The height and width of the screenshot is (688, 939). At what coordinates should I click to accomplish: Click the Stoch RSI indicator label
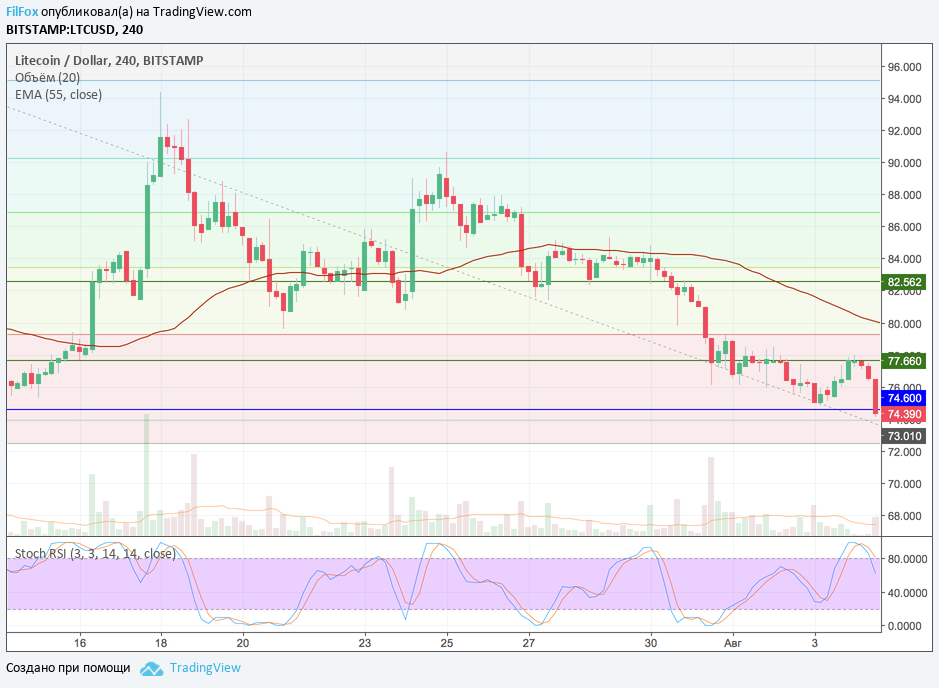point(95,553)
